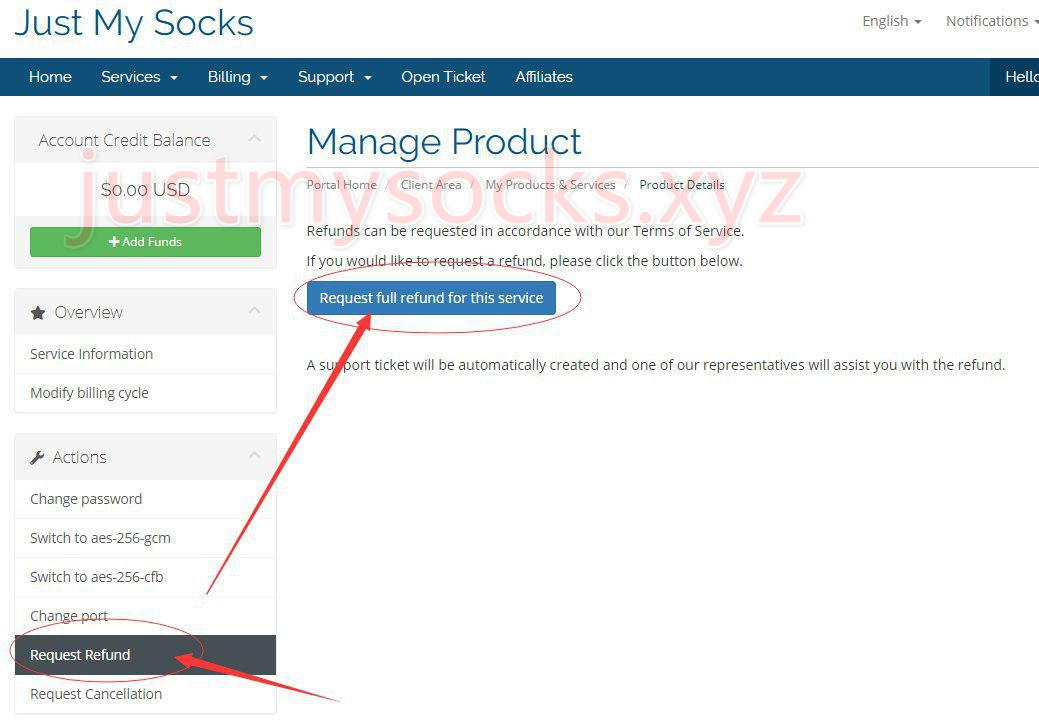Click Portal Home breadcrumb
This screenshot has height=724, width=1039.
tap(341, 185)
